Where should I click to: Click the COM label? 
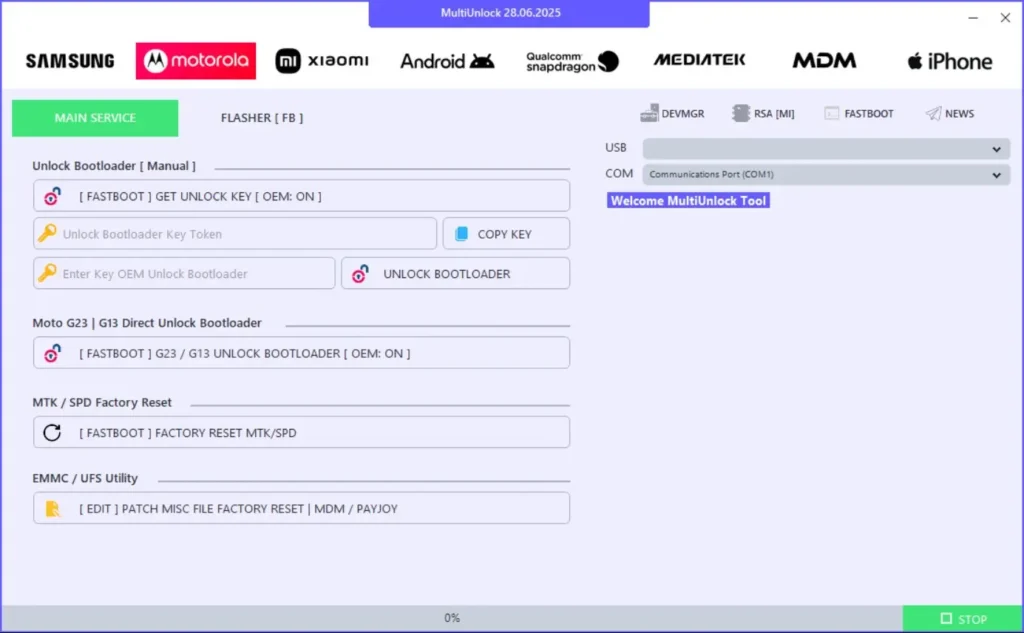[619, 174]
